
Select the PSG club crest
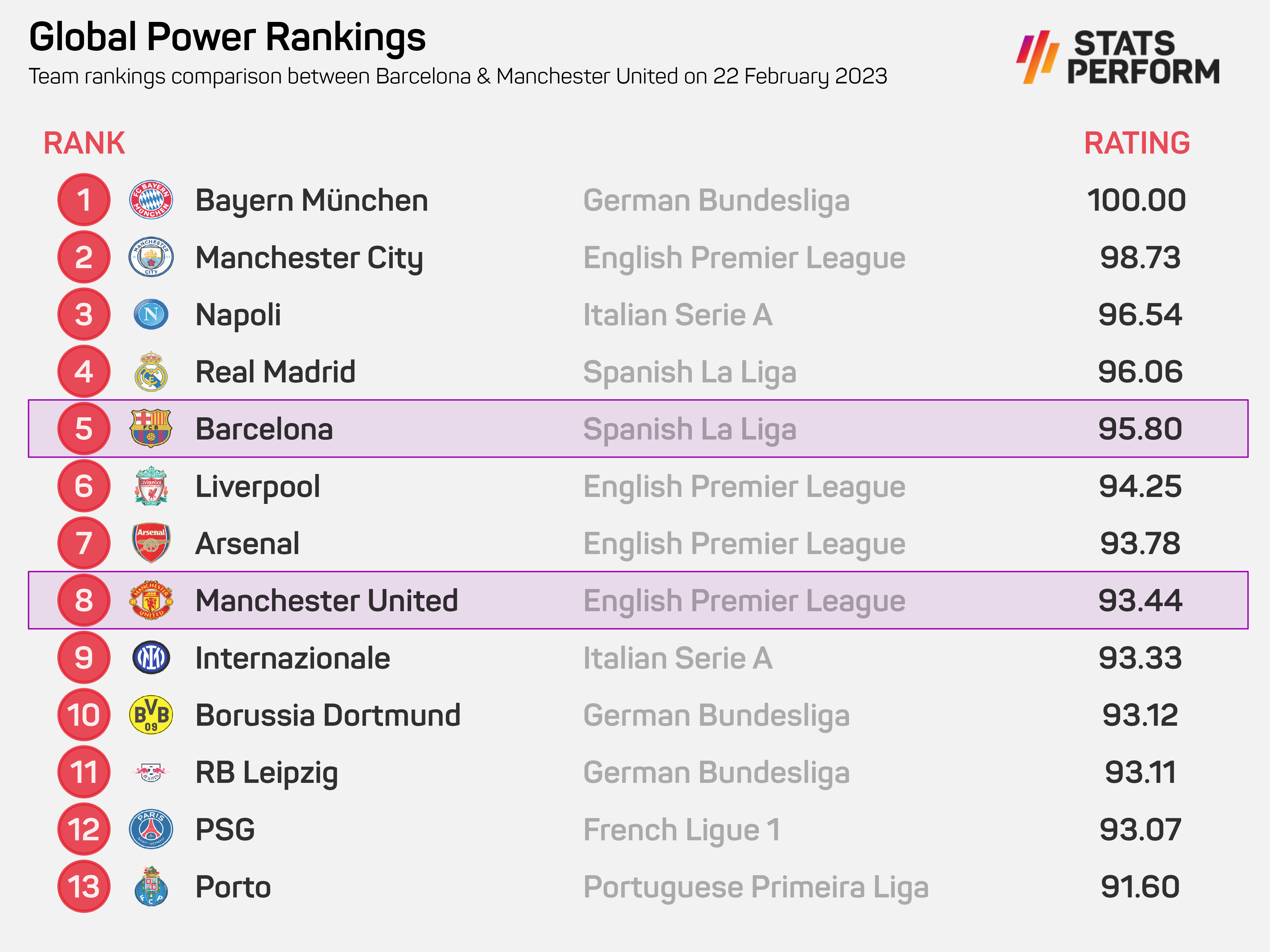pyautogui.click(x=150, y=829)
